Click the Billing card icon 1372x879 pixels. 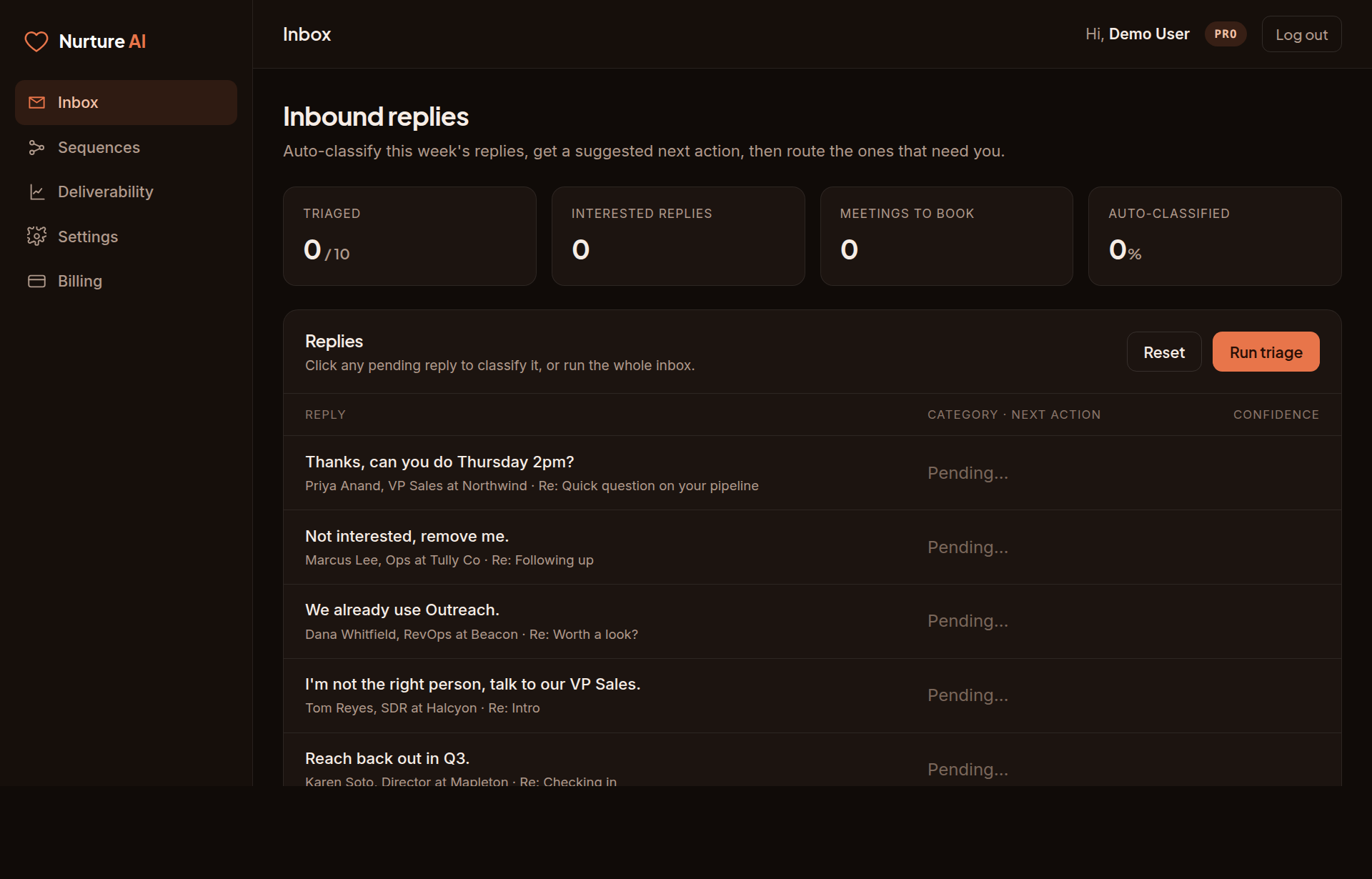click(x=36, y=281)
